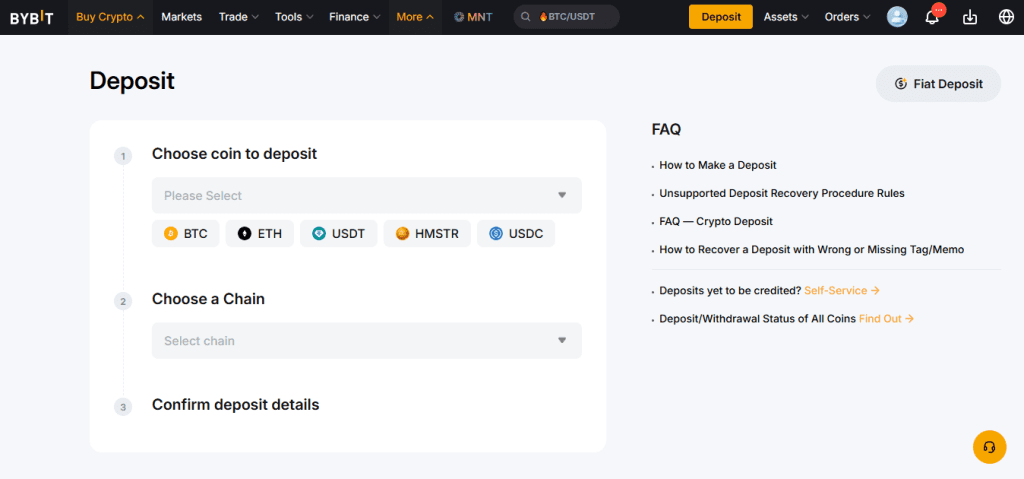Open the Buy Crypto menu
The width and height of the screenshot is (1024, 479).
point(110,17)
